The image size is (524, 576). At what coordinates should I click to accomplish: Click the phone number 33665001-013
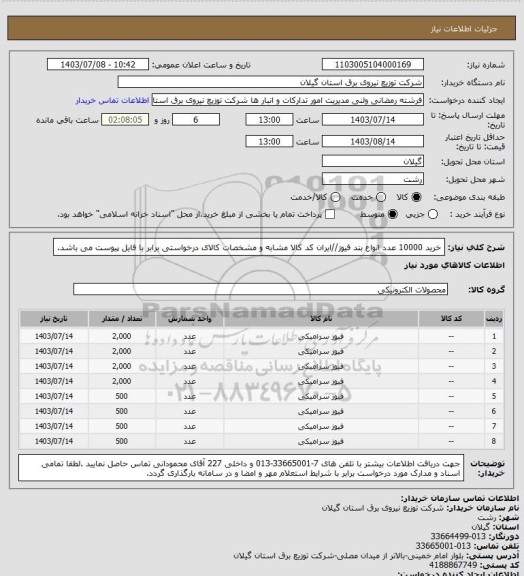[x=443, y=546]
